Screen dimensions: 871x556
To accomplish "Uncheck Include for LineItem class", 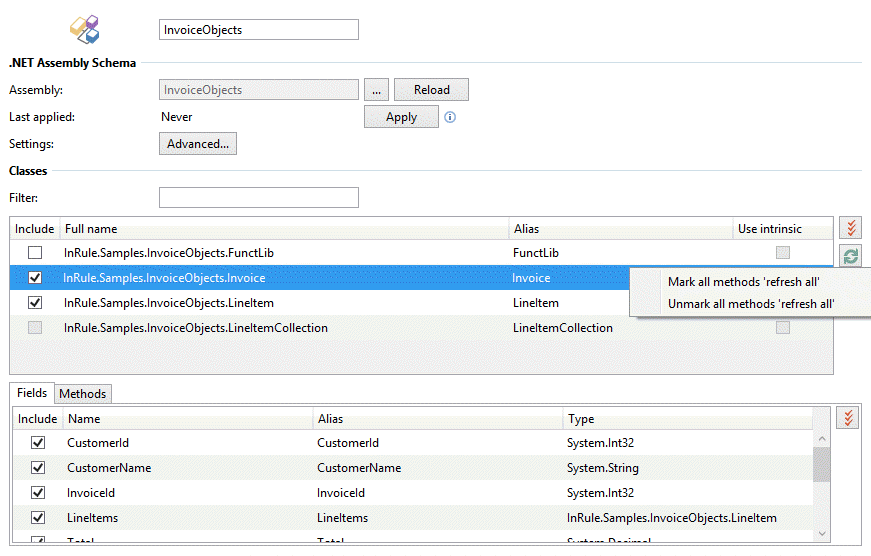I will tap(36, 303).
